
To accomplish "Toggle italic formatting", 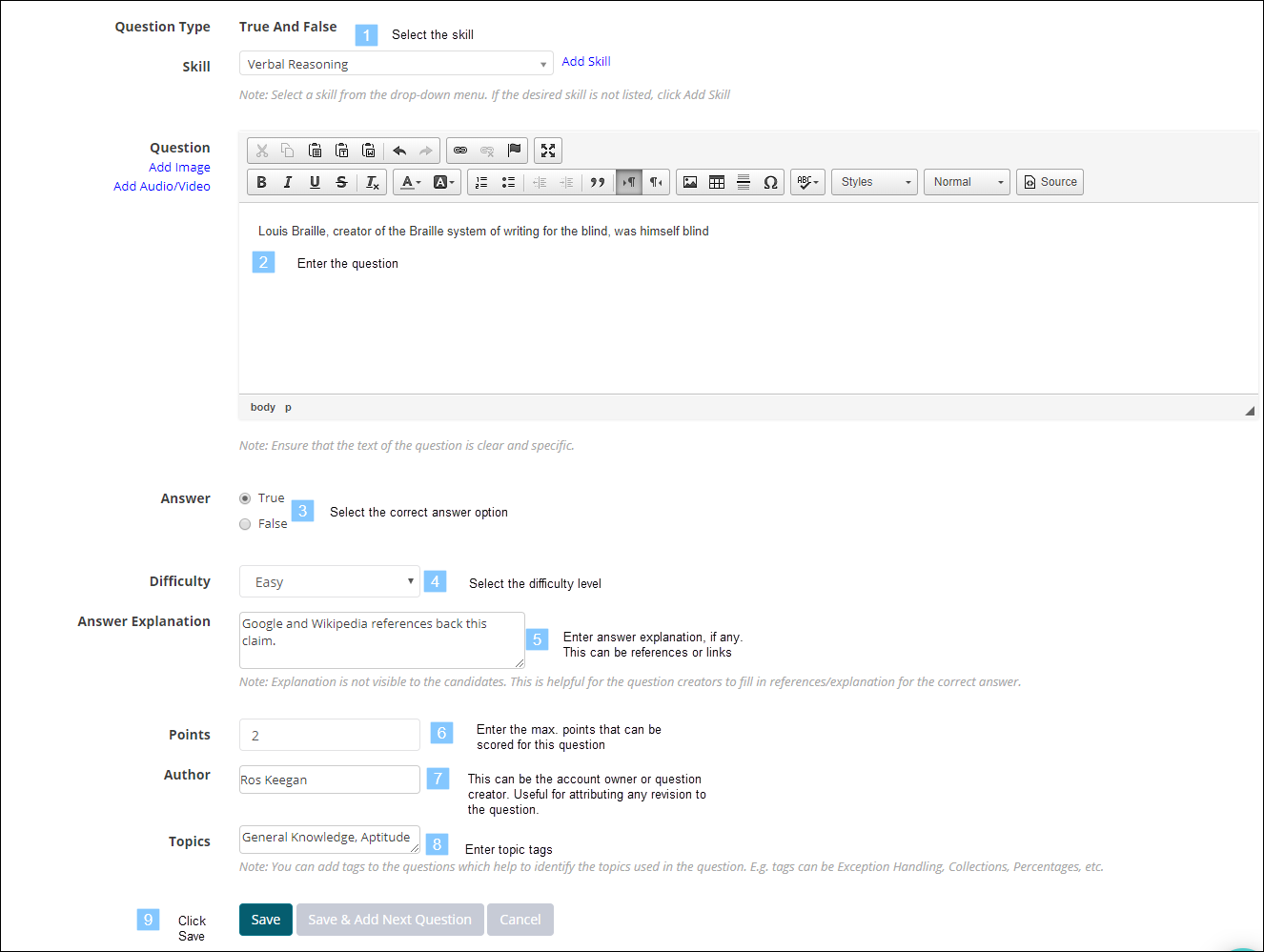I will tap(288, 182).
